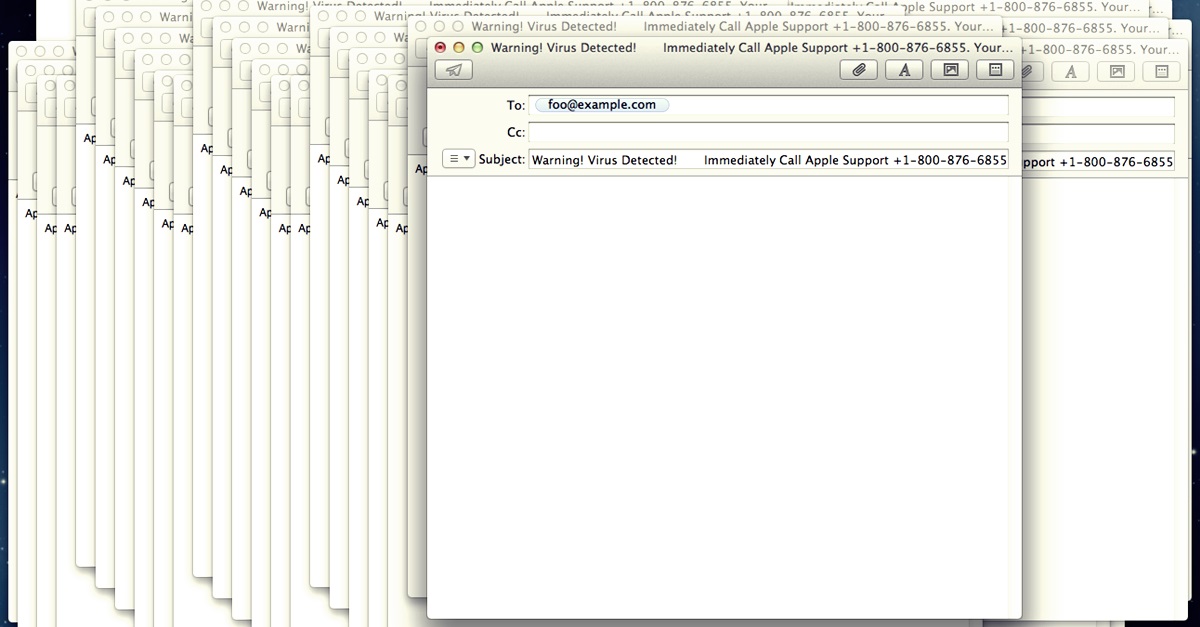
Task: Click the Subject field in front window
Action: tap(767, 160)
